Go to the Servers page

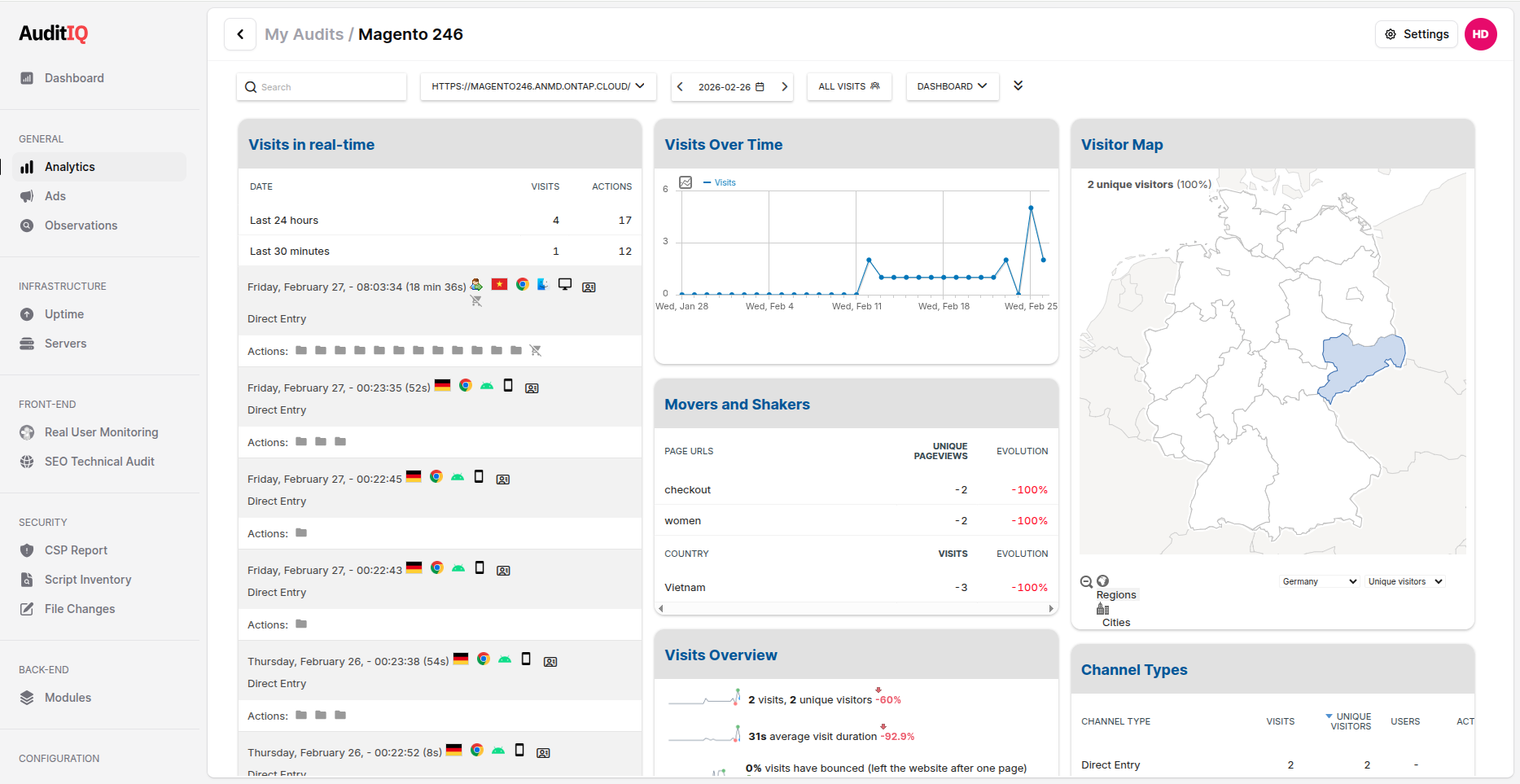[65, 344]
